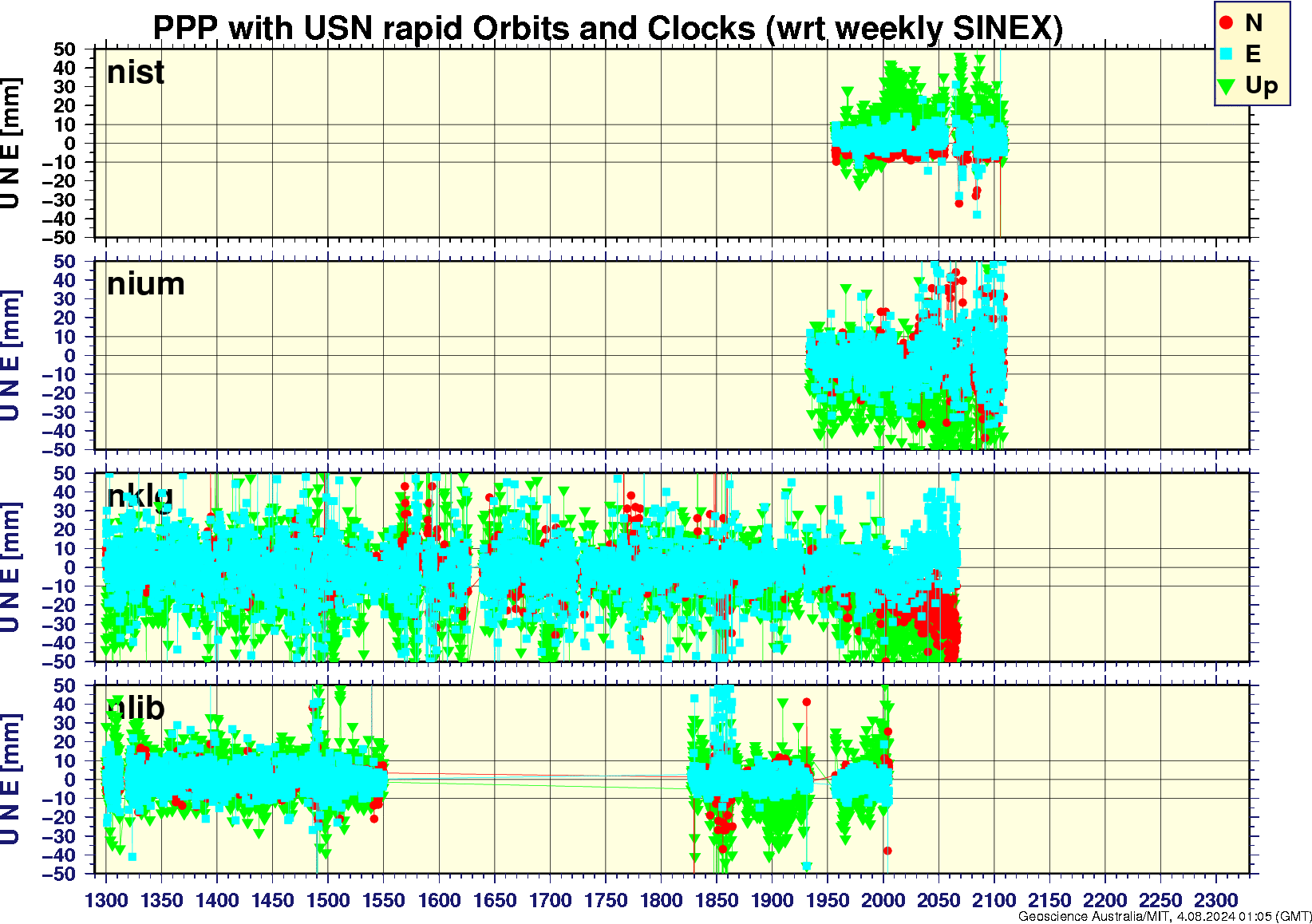This screenshot has width=1312, height=924.
Task: Click the chart title text
Action: click(x=608, y=29)
